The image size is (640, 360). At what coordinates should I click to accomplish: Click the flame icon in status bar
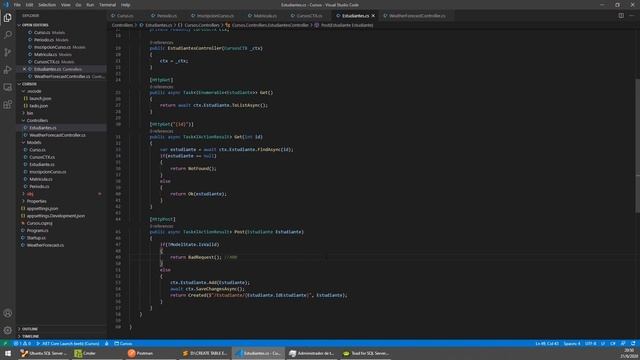pyautogui.click(x=107, y=344)
